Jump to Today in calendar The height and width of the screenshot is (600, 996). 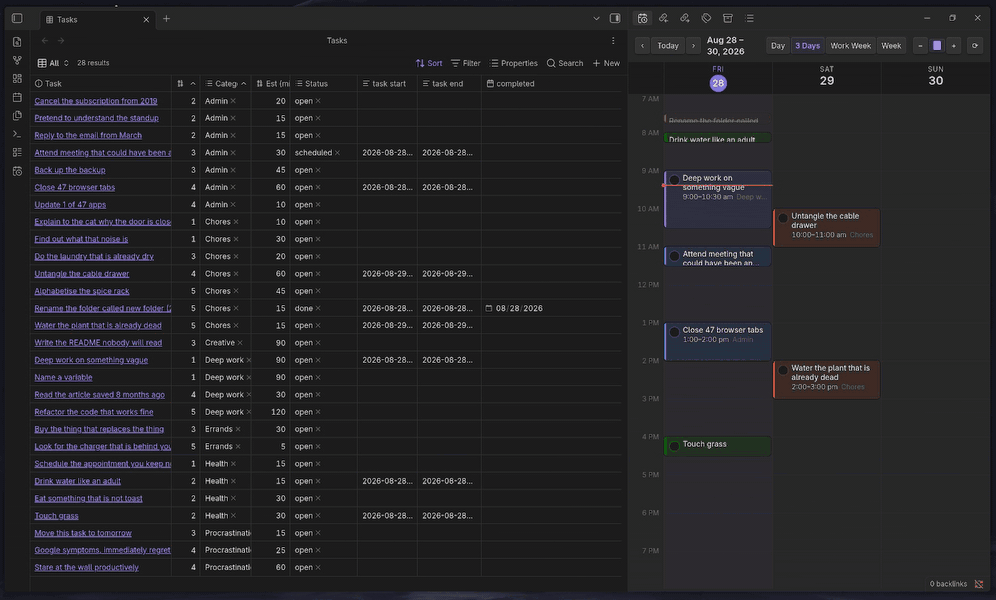668,46
